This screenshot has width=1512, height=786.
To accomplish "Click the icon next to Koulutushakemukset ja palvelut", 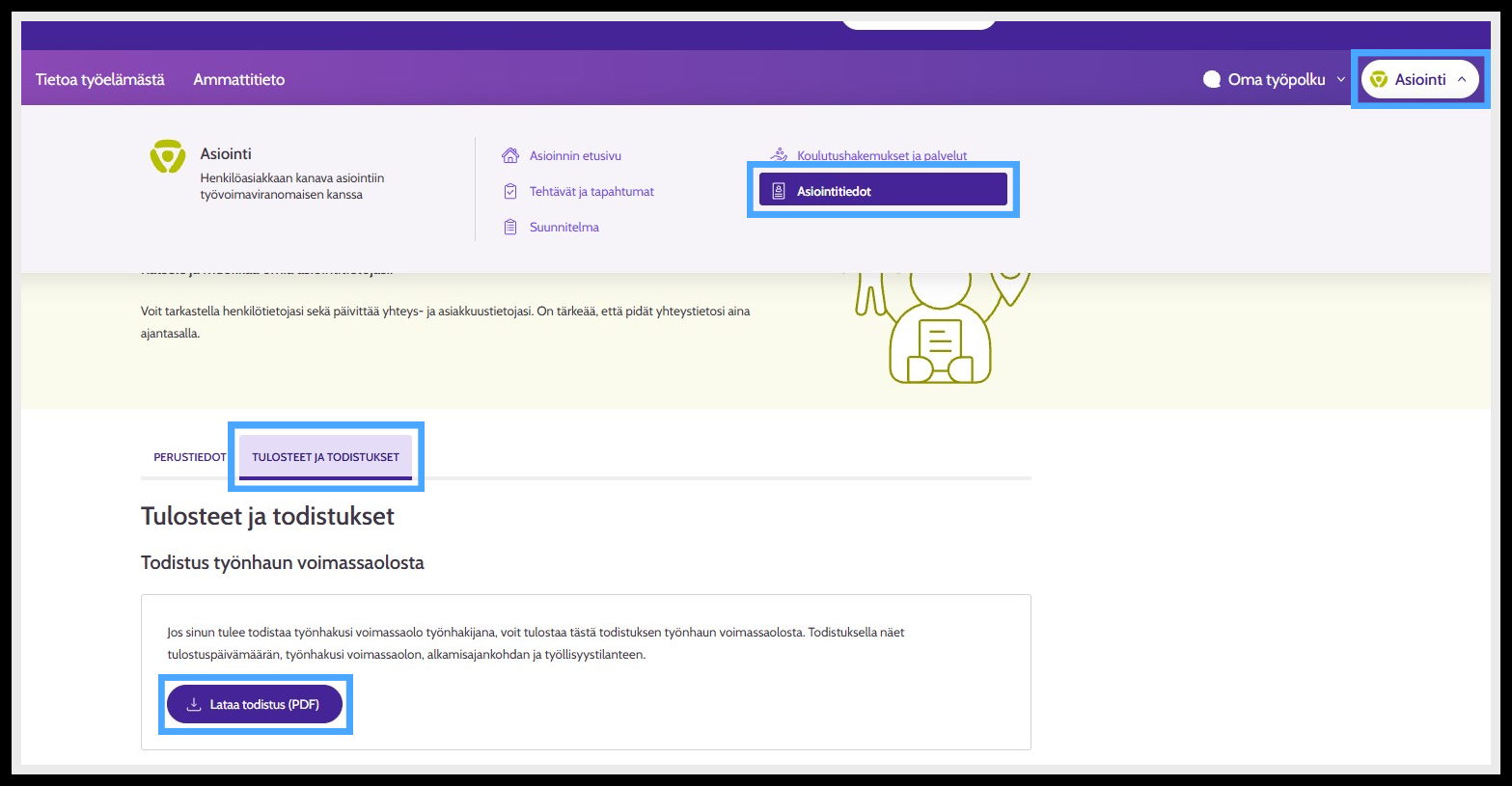I will point(779,154).
